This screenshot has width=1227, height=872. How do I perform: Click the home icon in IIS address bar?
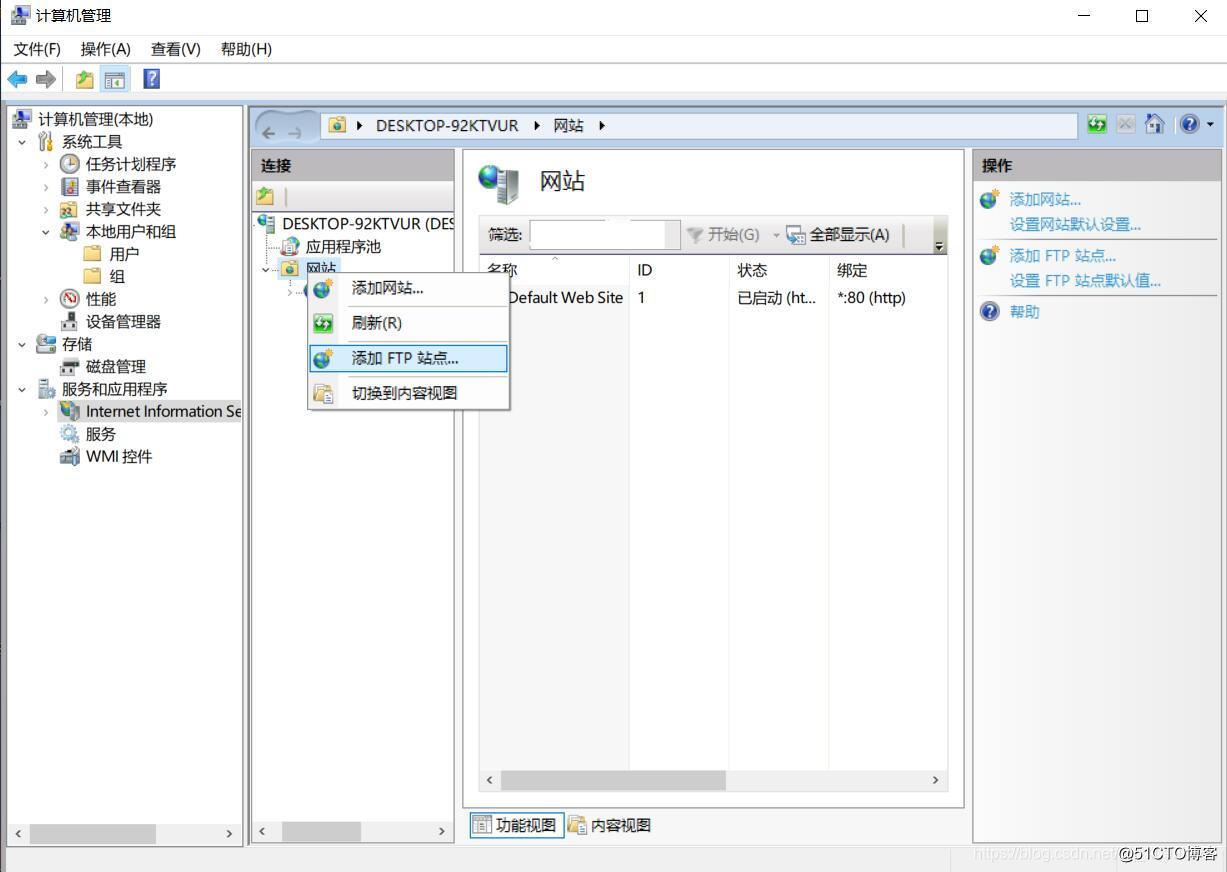[1154, 124]
